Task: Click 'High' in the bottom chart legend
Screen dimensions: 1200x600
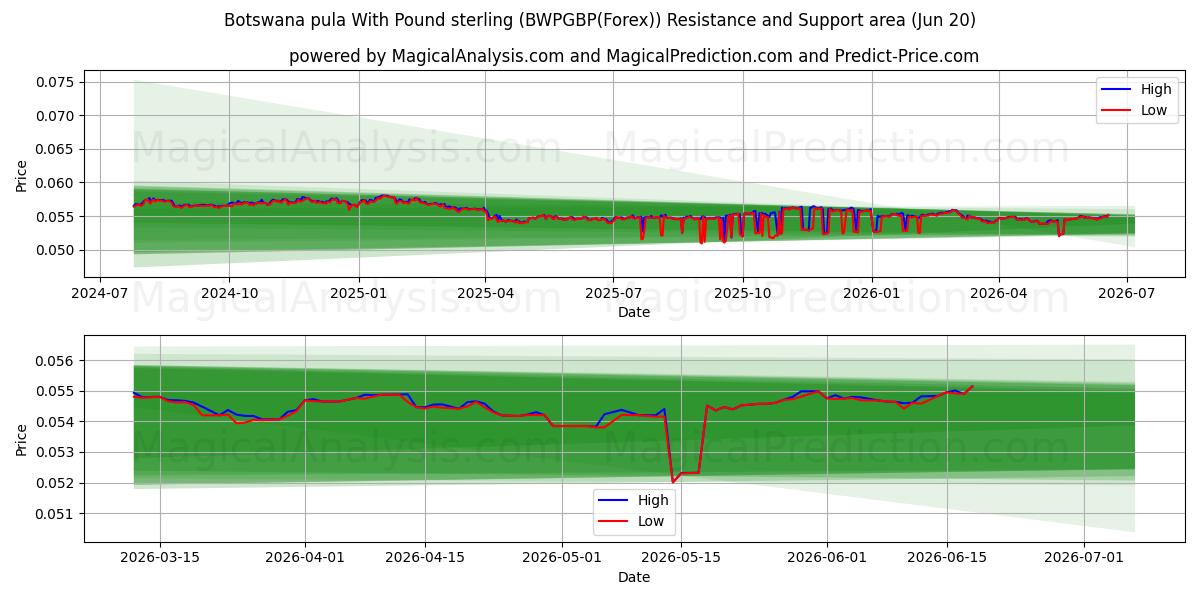Action: (653, 499)
